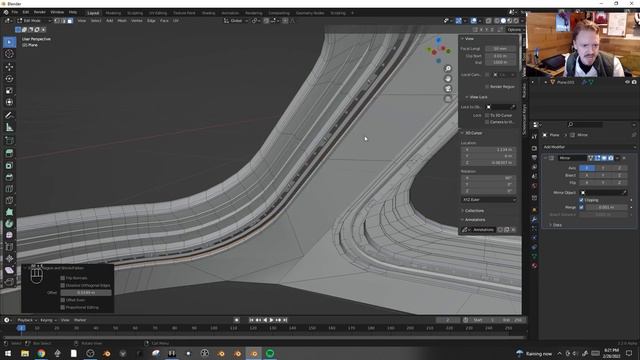This screenshot has height=360, width=640.
Task: Click the viewport zoom magnifier gizmo
Action: (448, 69)
